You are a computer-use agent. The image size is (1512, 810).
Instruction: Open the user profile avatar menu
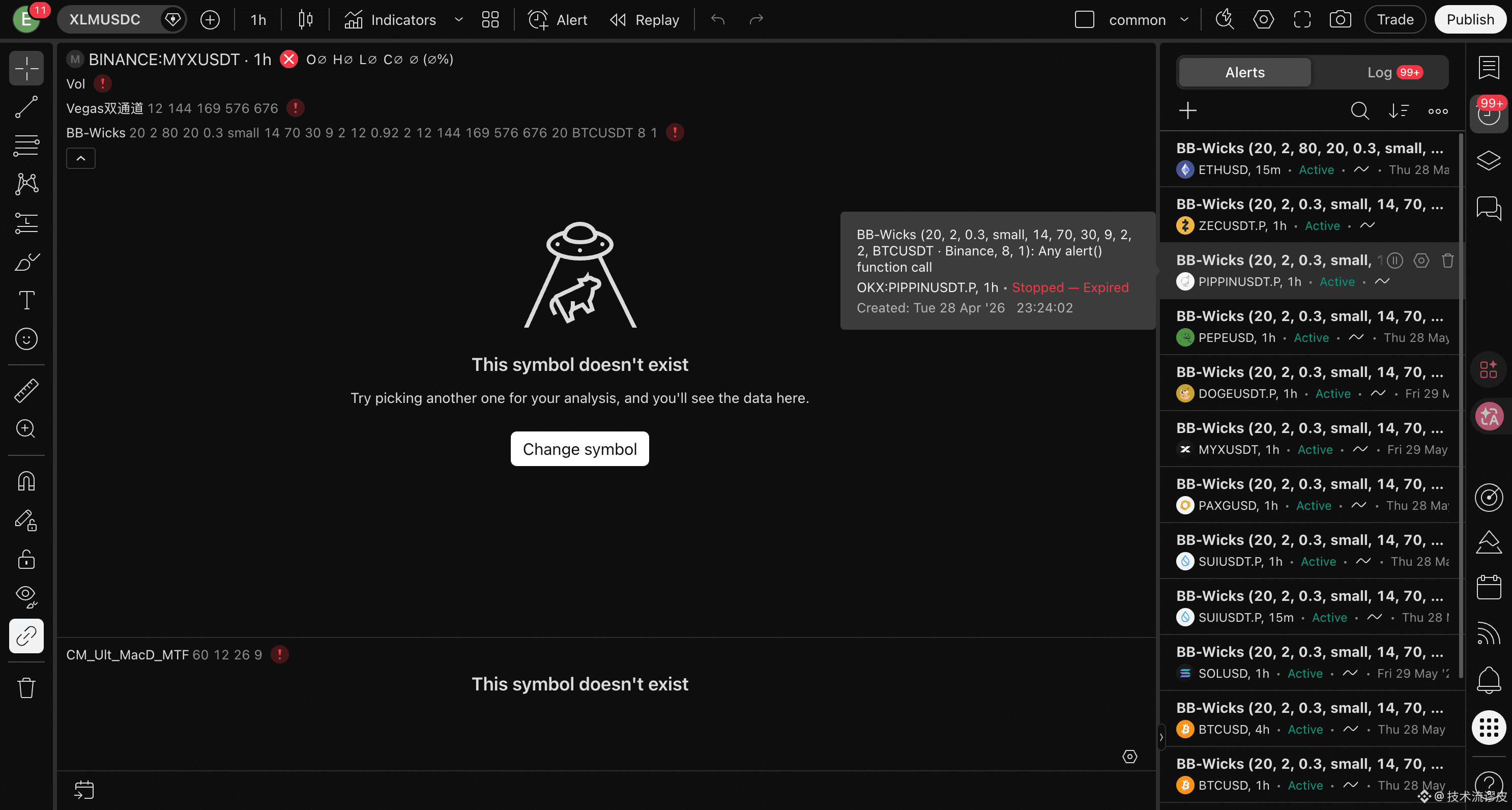pyautogui.click(x=26, y=19)
